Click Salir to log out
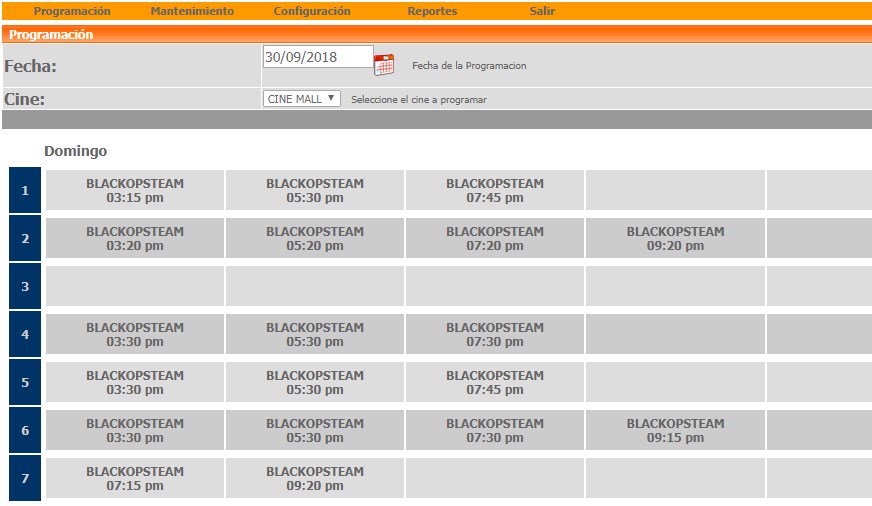Screen dimensions: 872x506 pyautogui.click(x=542, y=11)
